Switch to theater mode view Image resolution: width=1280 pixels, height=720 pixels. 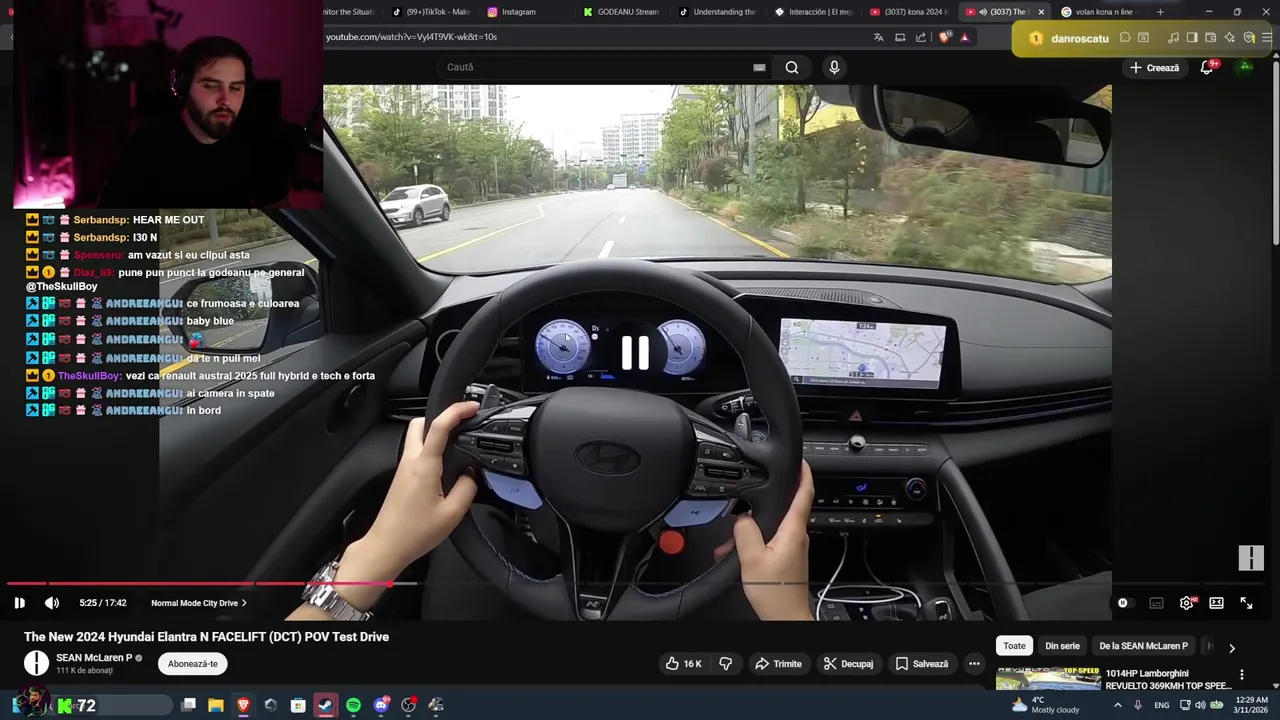(1216, 603)
